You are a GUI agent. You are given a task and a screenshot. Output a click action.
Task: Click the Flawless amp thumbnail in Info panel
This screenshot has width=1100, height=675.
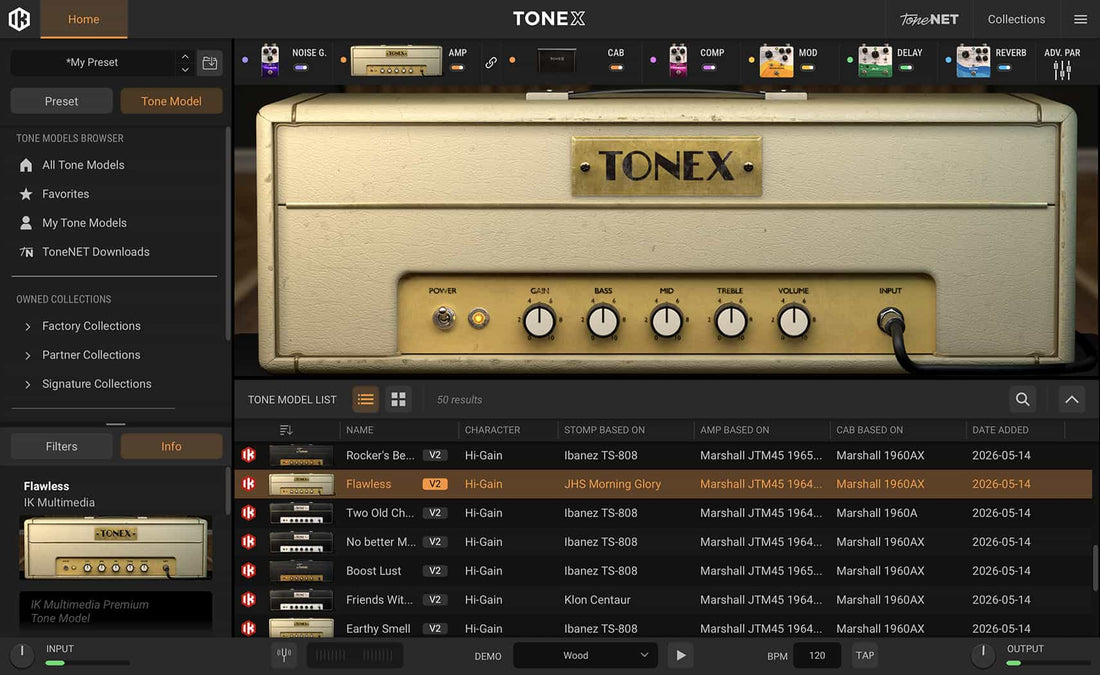[x=116, y=548]
